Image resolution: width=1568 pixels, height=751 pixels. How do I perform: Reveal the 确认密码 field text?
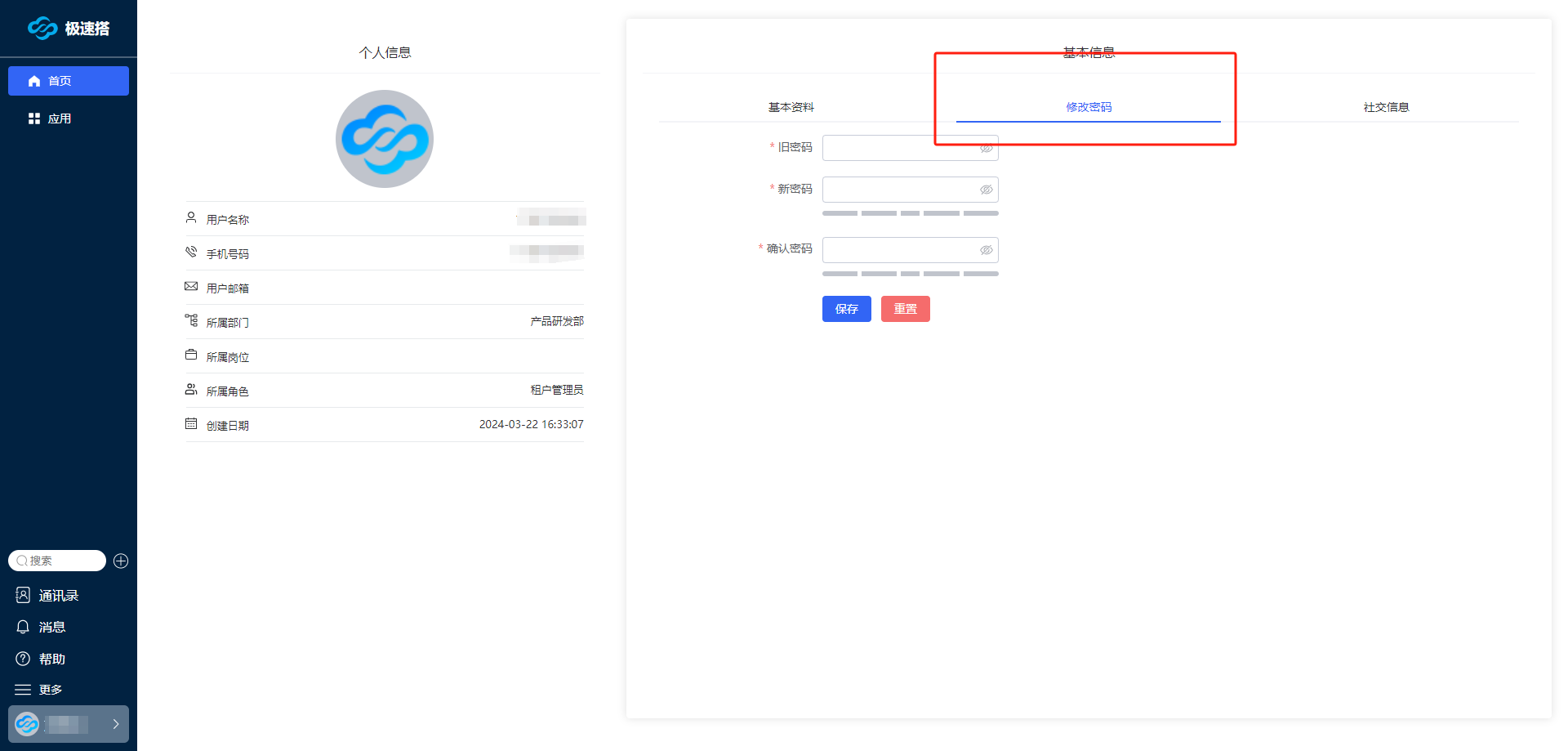[x=986, y=250]
